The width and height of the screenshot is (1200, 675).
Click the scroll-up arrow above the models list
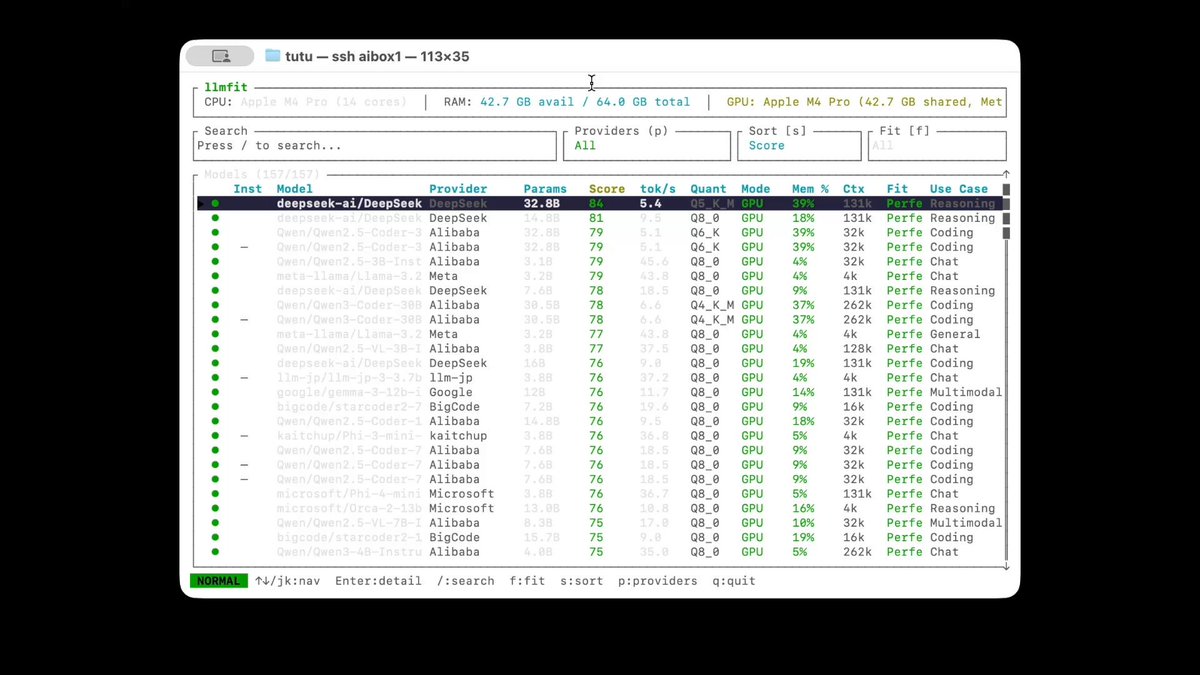tap(1006, 175)
